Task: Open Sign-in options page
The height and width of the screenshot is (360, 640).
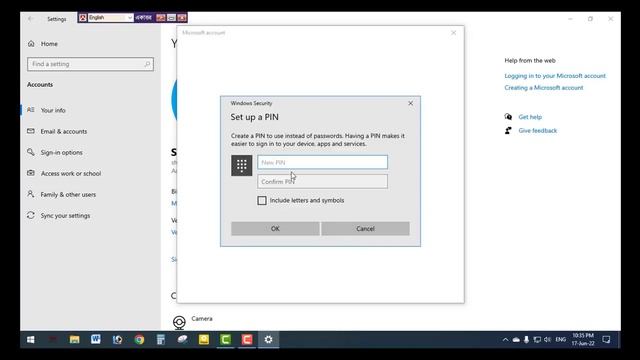Action: (x=62, y=152)
